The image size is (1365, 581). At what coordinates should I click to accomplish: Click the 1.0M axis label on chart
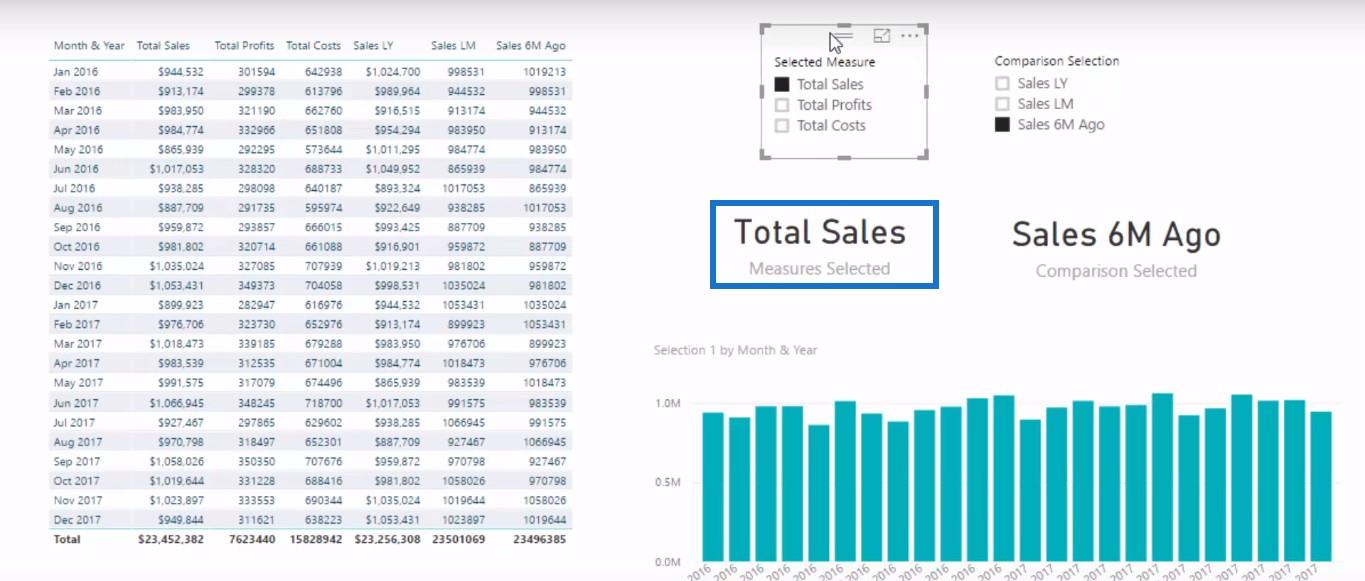point(667,404)
